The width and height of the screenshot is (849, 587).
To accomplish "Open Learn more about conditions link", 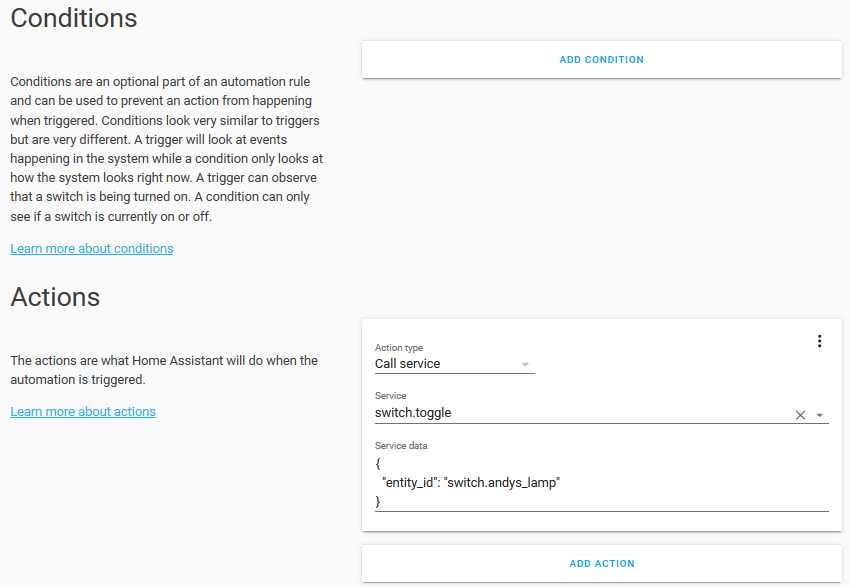I will pyautogui.click(x=92, y=248).
